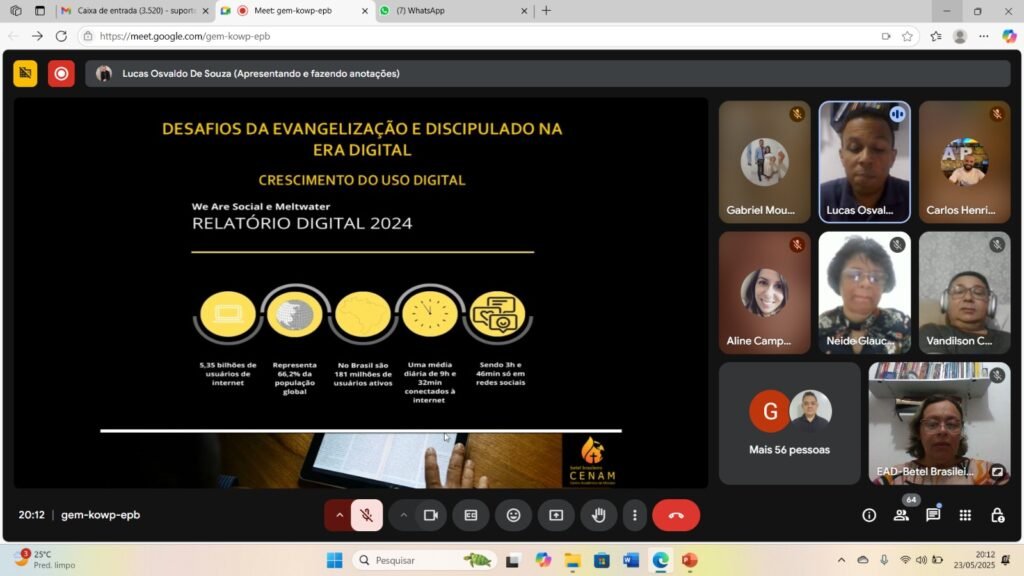Raise your hand in the meeting

pyautogui.click(x=599, y=515)
